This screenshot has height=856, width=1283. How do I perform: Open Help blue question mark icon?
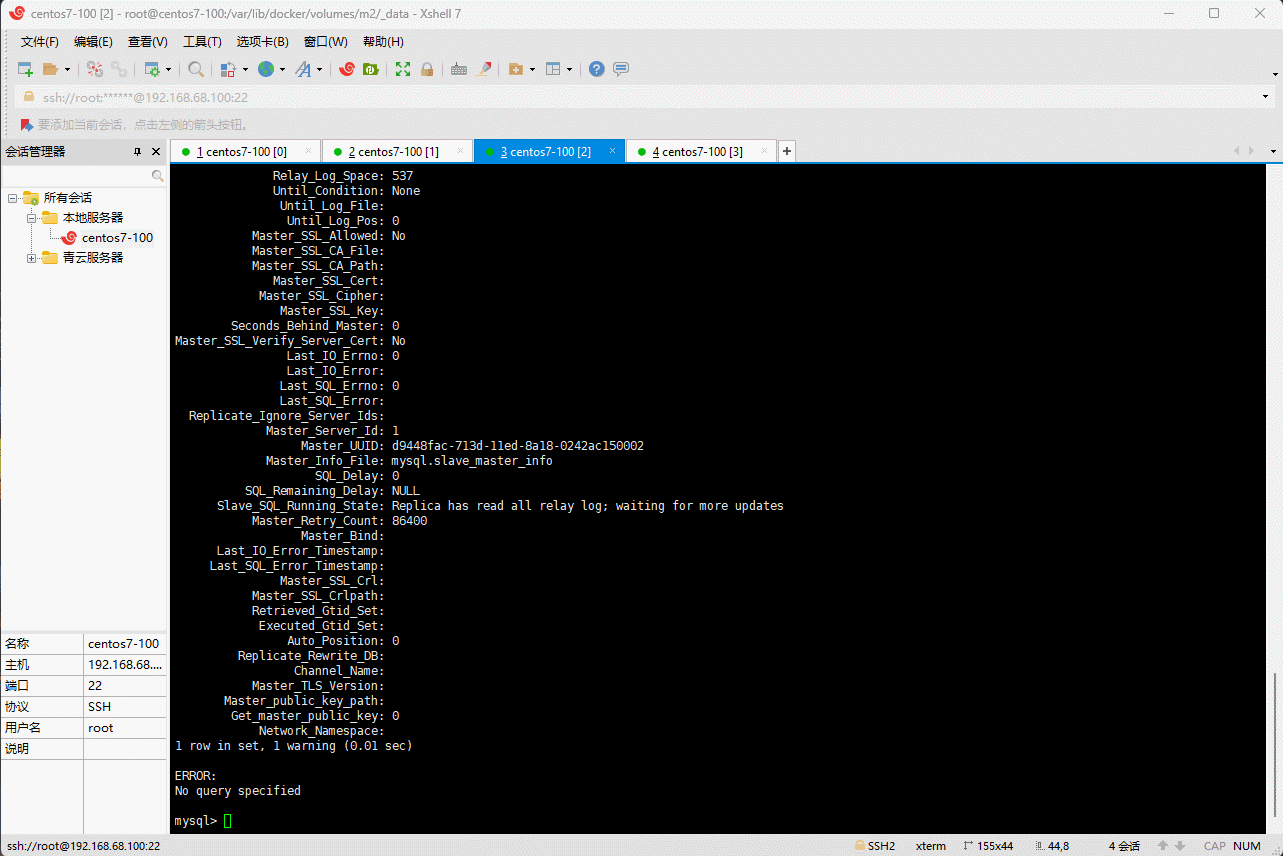point(597,69)
